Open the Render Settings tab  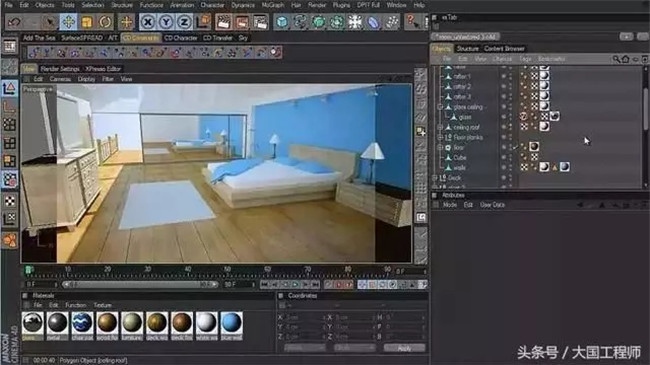click(60, 69)
